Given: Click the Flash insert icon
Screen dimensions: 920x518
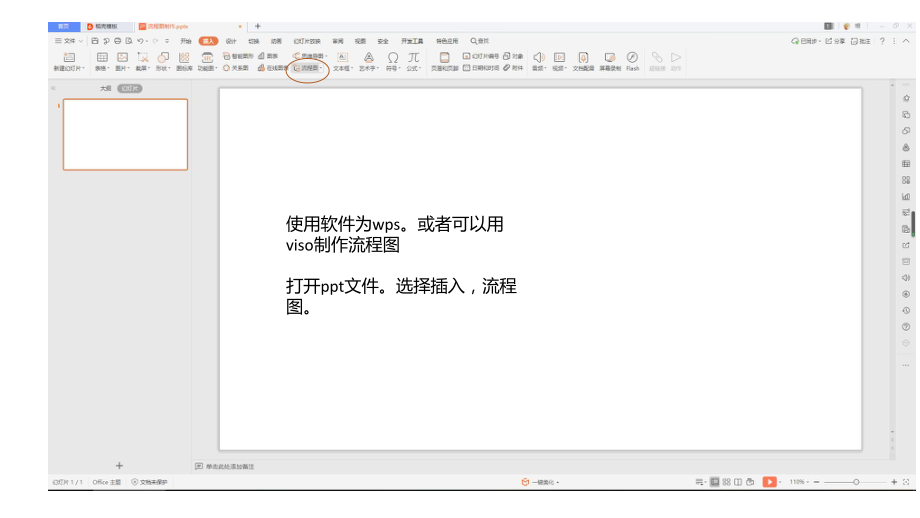Looking at the screenshot, I should [x=632, y=57].
